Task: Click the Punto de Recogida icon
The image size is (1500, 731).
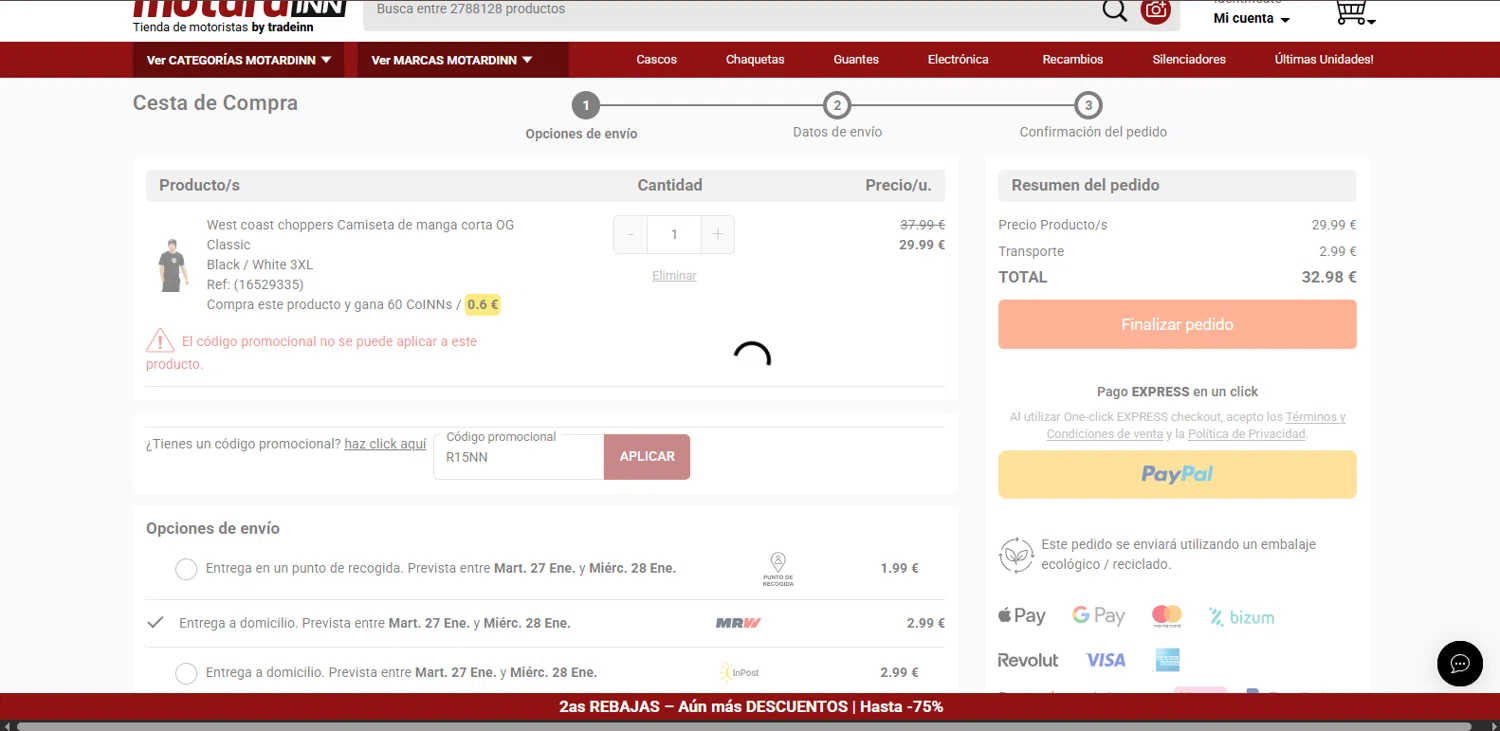Action: point(778,569)
